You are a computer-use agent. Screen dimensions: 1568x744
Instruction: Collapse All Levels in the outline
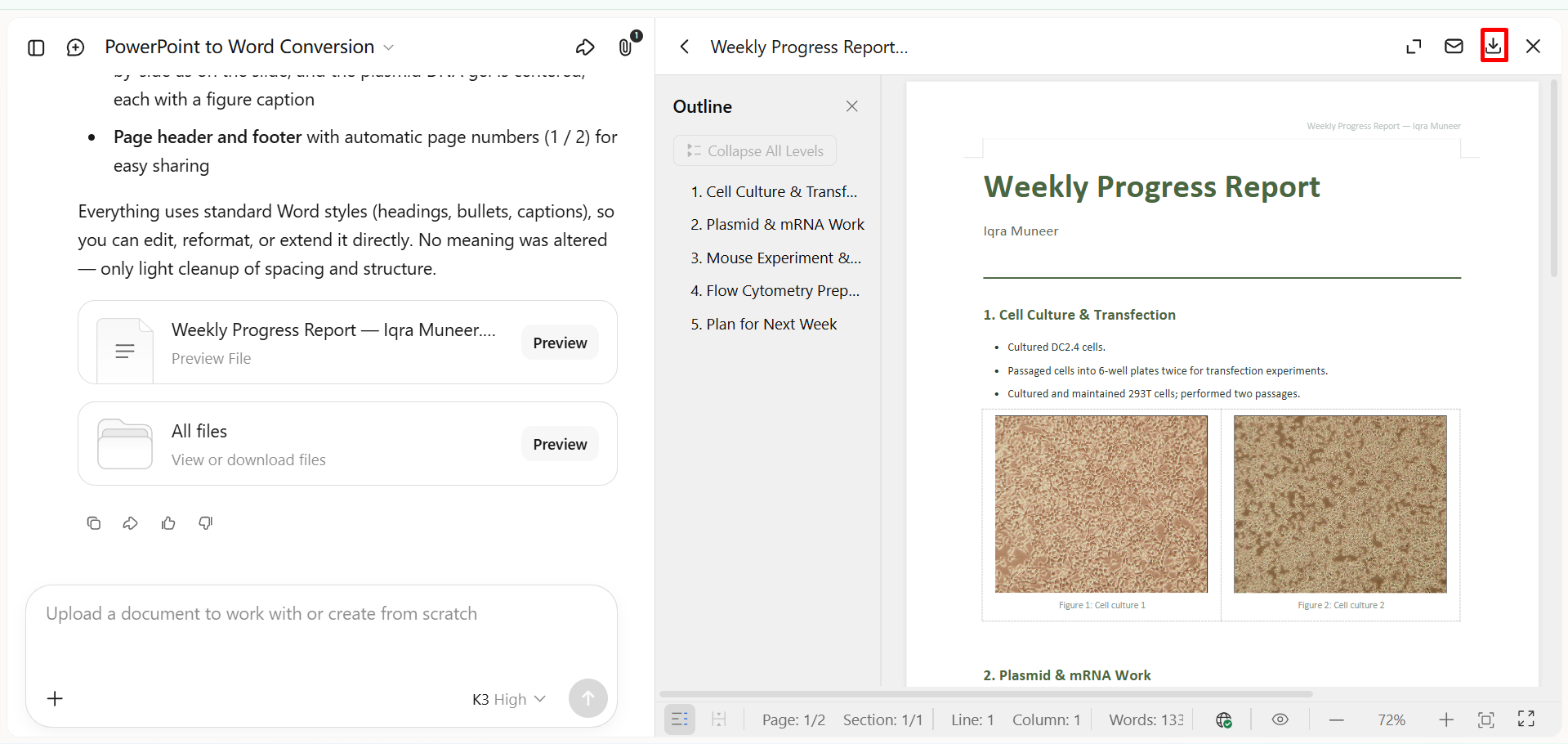pyautogui.click(x=755, y=150)
